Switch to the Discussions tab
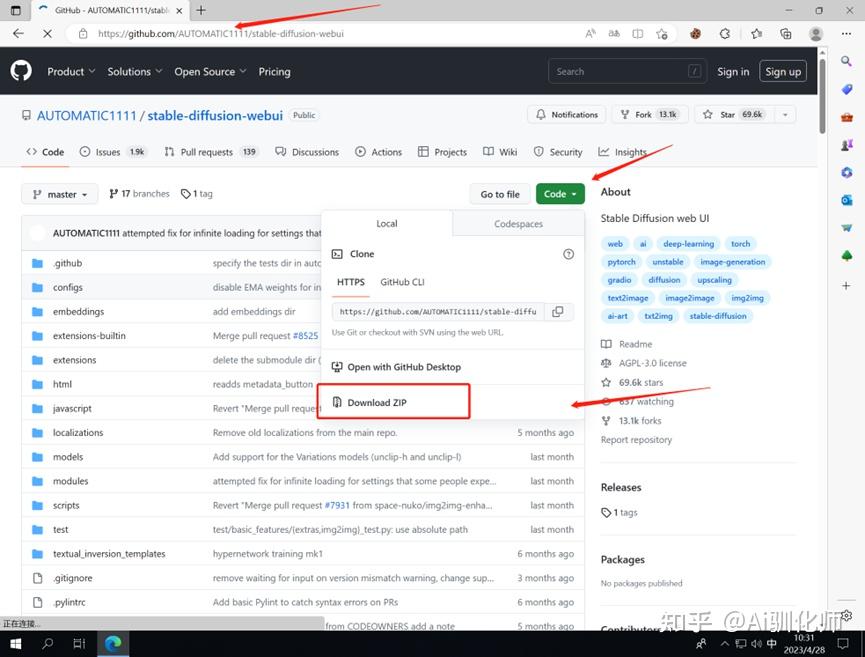The height and width of the screenshot is (657, 865). coord(307,152)
